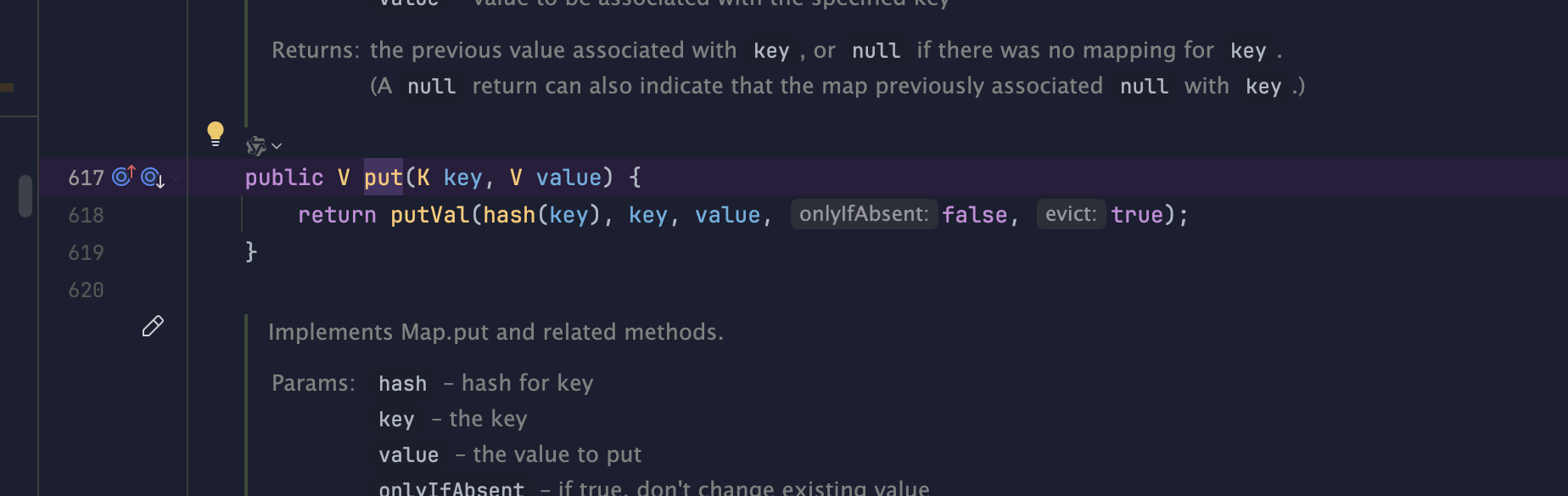1568x496 pixels.
Task: Click the putVal method call
Action: (429, 215)
